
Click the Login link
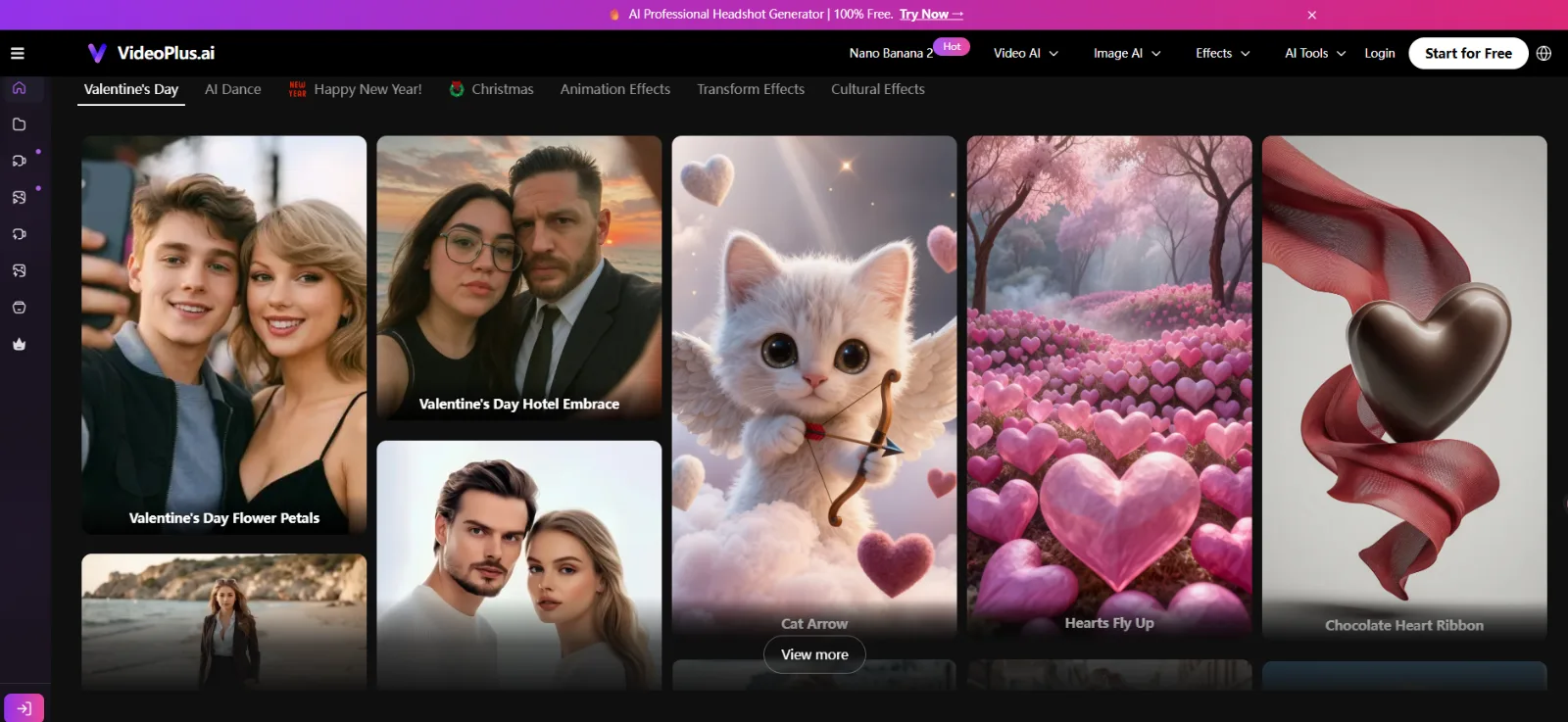(x=1380, y=53)
